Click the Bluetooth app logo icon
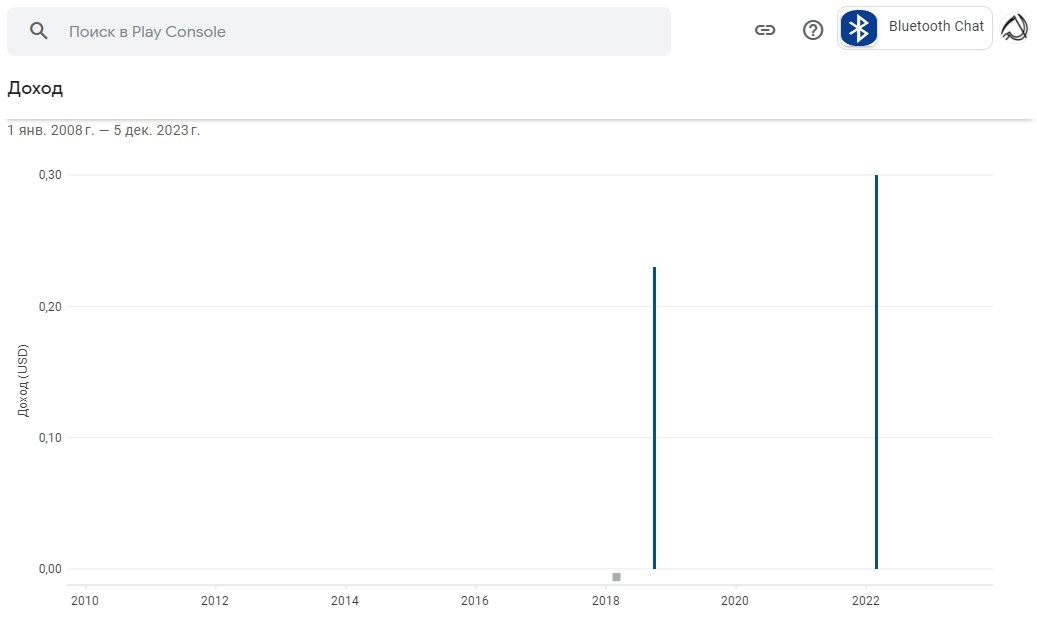The width and height of the screenshot is (1037, 621). click(858, 28)
